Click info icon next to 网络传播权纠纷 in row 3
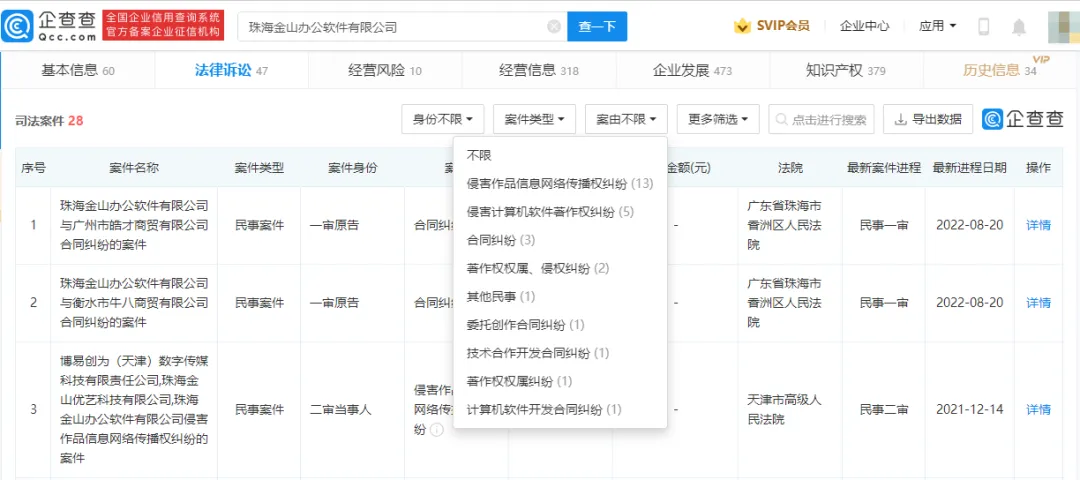The width and height of the screenshot is (1080, 480). tap(436, 429)
